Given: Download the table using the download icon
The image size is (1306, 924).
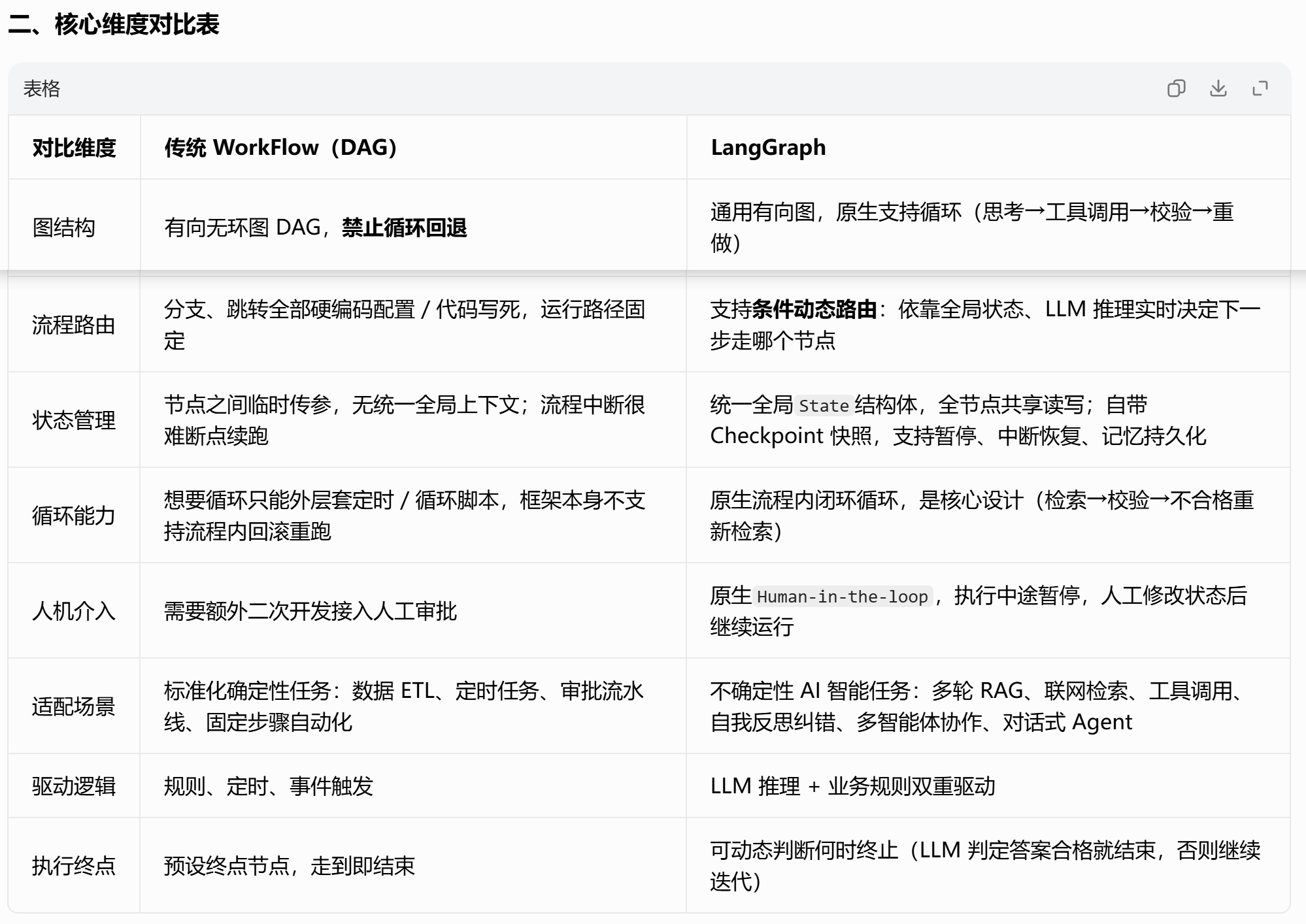Looking at the screenshot, I should tap(1218, 88).
